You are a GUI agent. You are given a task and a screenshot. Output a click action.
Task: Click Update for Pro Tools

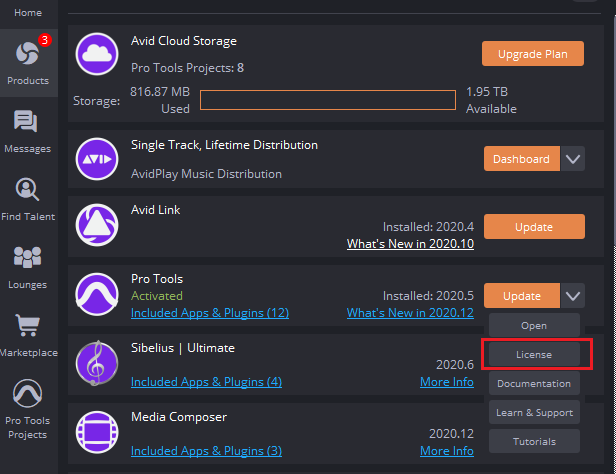(522, 296)
